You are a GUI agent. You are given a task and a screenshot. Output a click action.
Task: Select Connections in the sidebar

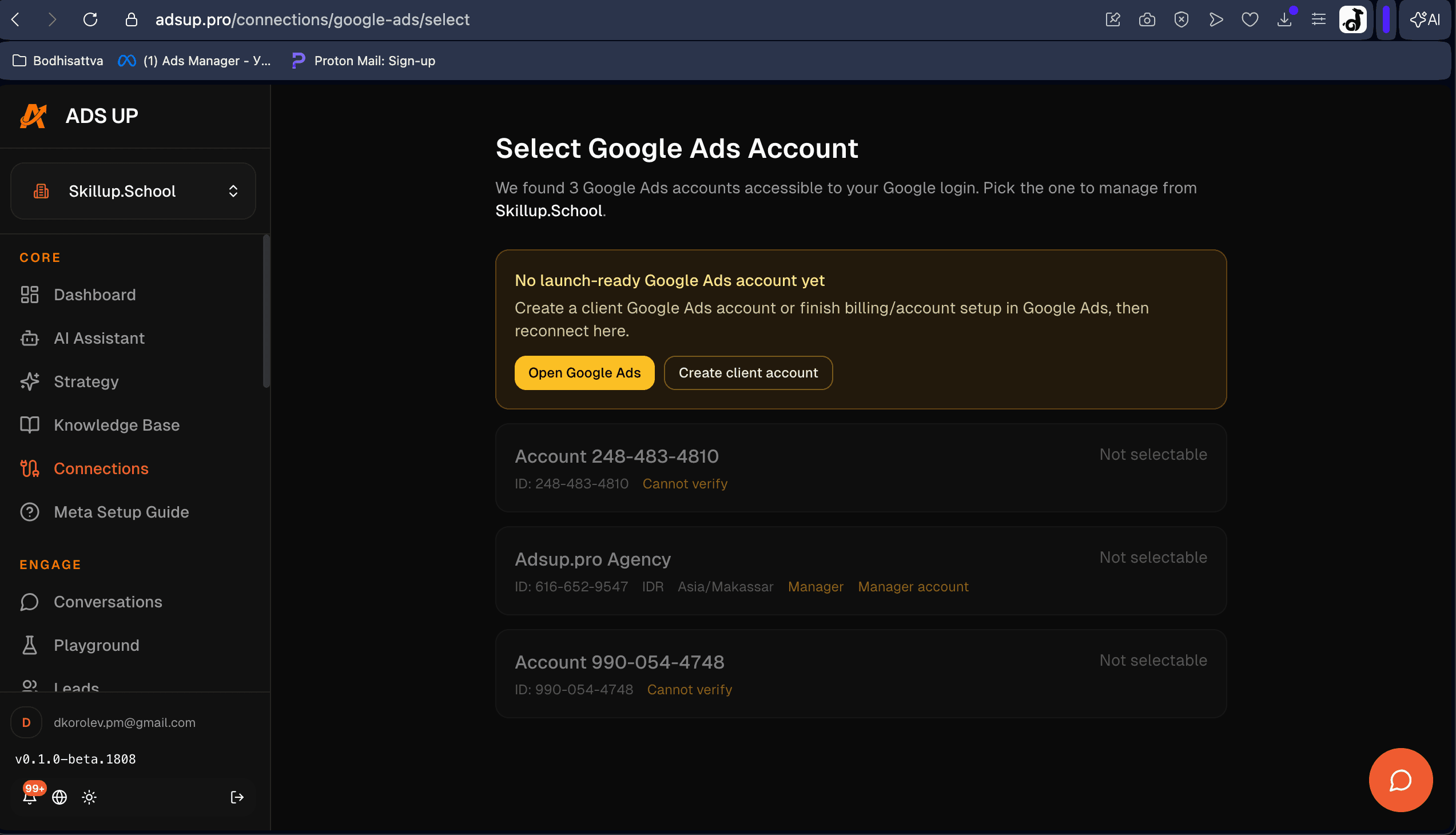[101, 468]
